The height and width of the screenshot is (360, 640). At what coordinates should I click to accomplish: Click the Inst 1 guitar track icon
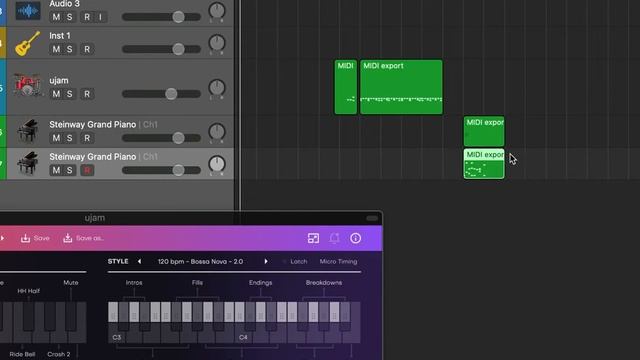27,43
